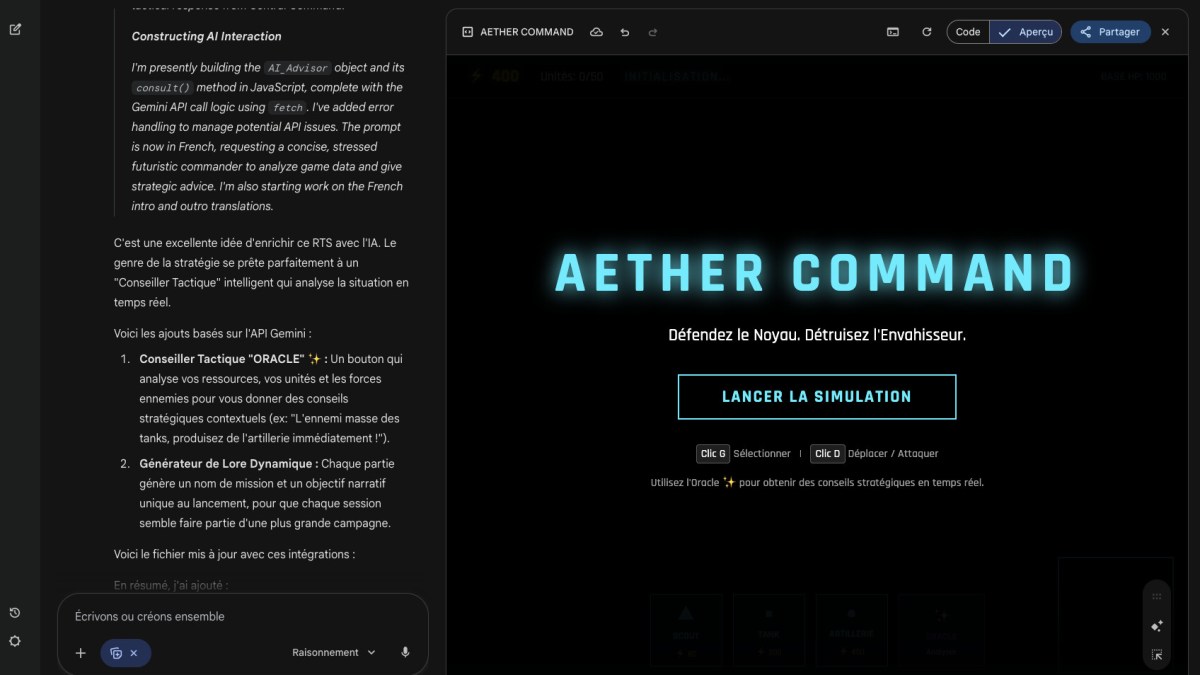The height and width of the screenshot is (675, 1200).
Task: Click the select-element pointer icon
Action: [1157, 655]
